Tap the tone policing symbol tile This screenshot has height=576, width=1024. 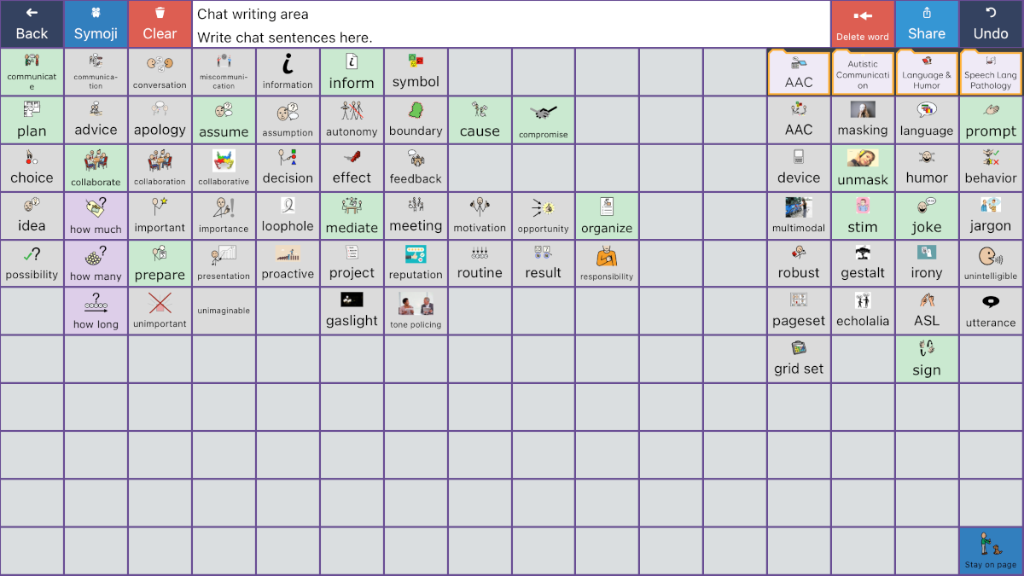(x=415, y=311)
